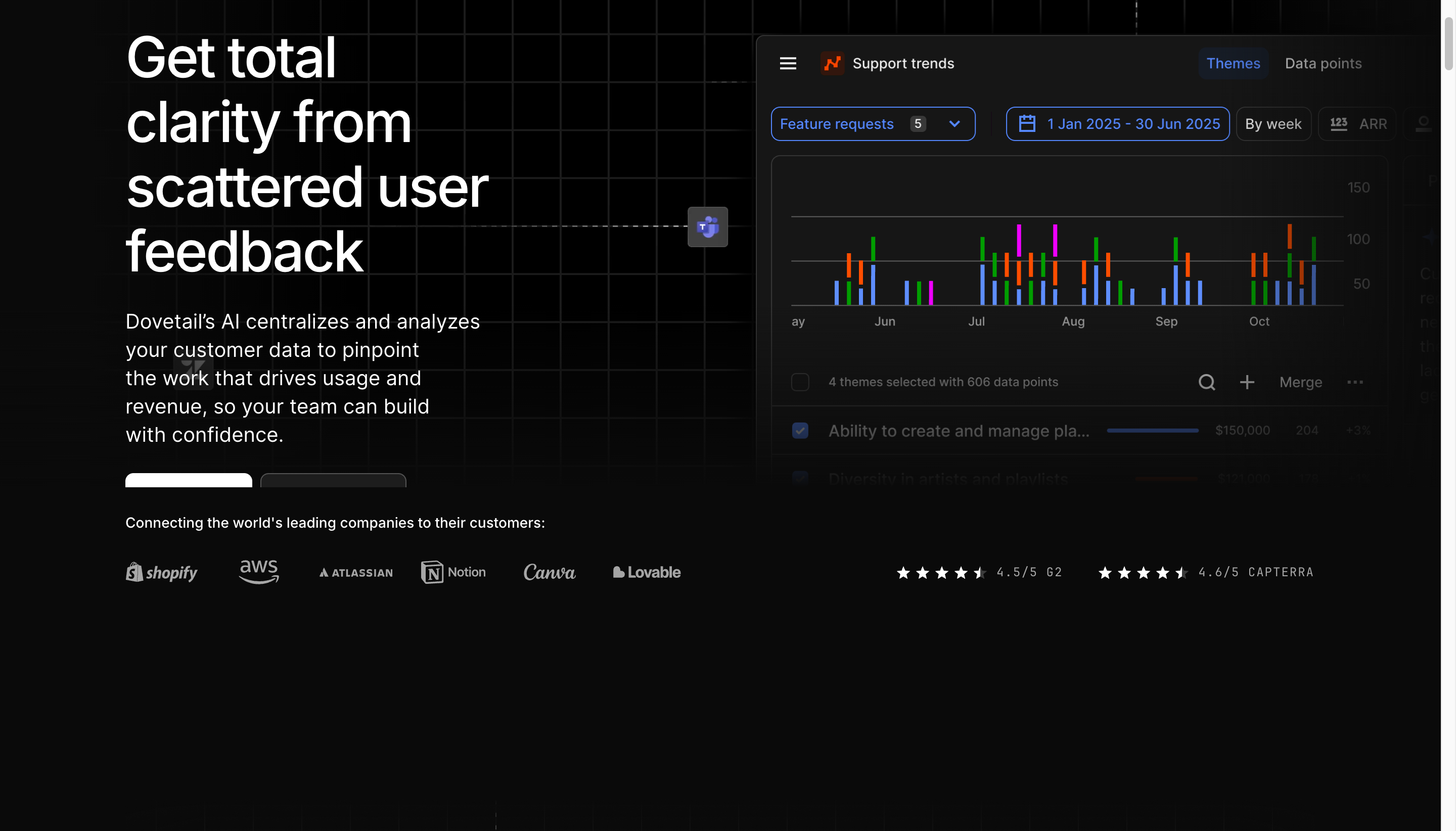The width and height of the screenshot is (1456, 831).
Task: Click the '204' data point count
Action: tap(1306, 430)
